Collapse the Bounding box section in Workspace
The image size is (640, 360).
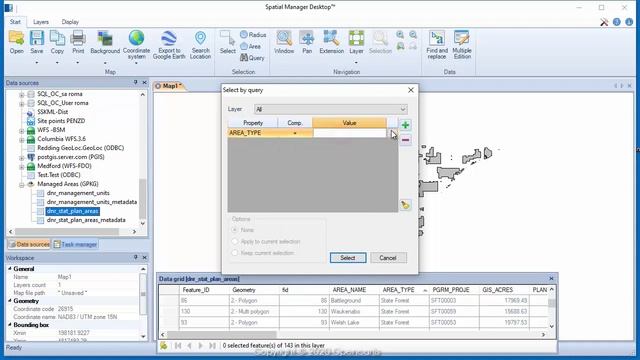point(10,325)
